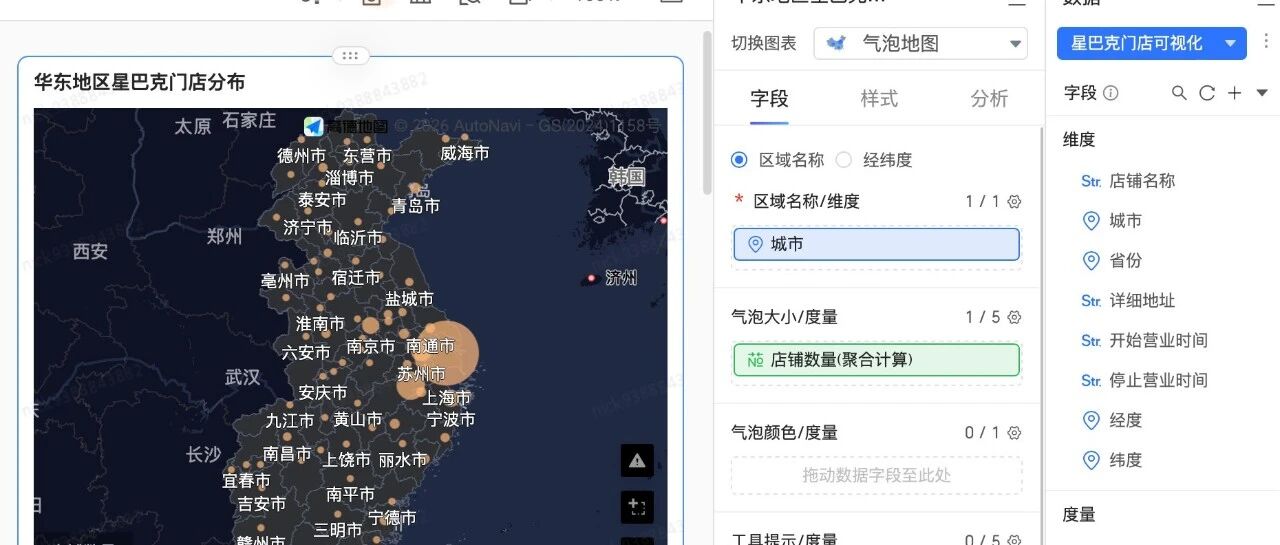This screenshot has height=545, width=1280.
Task: Click the 店铺数量(聚合计算) measure pill
Action: tap(877, 360)
